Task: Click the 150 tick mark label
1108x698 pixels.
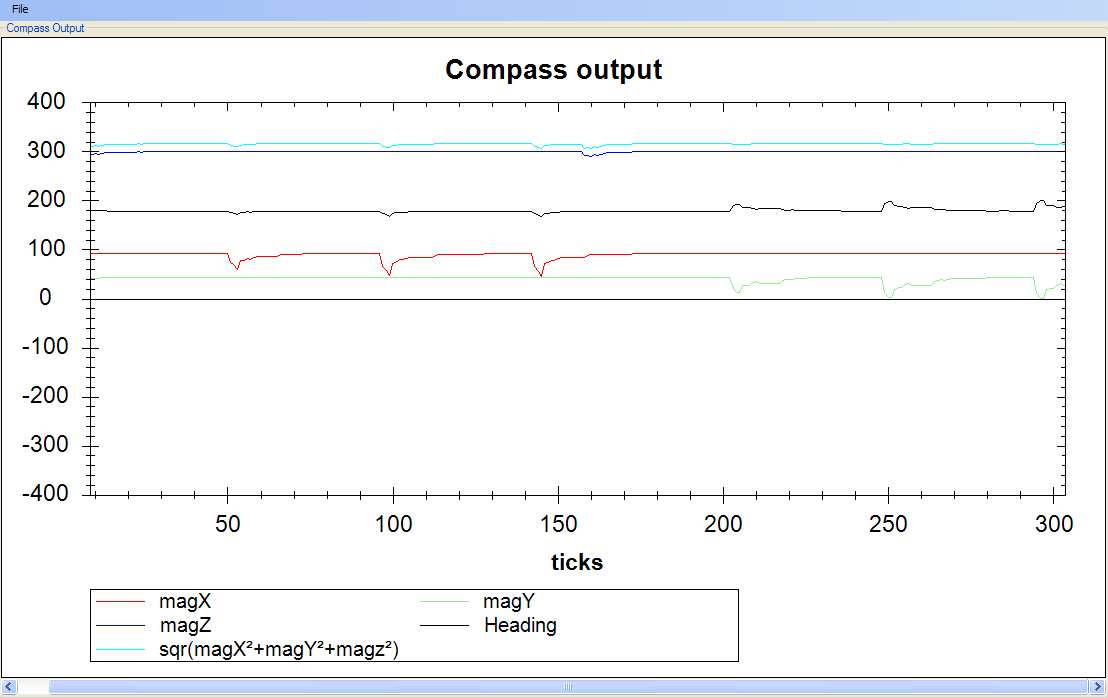Action: 558,524
